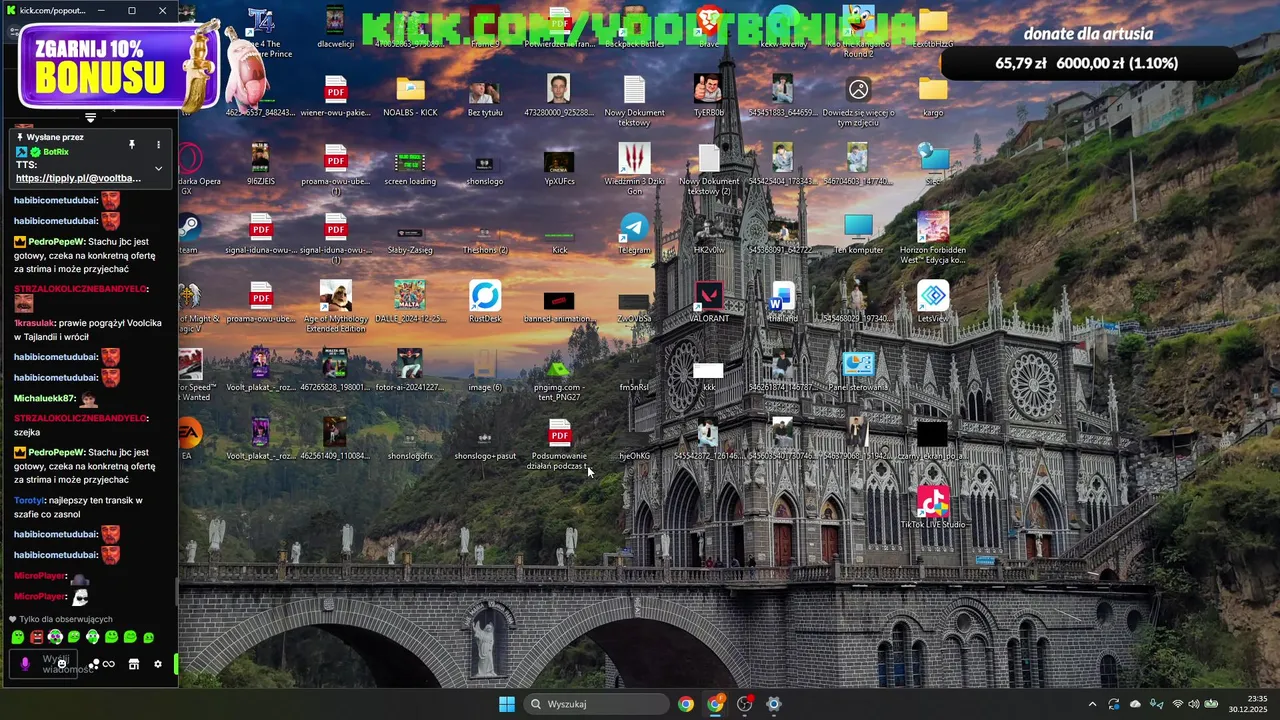Open emoji picker in message box
This screenshot has height=720, width=1280.
62,663
